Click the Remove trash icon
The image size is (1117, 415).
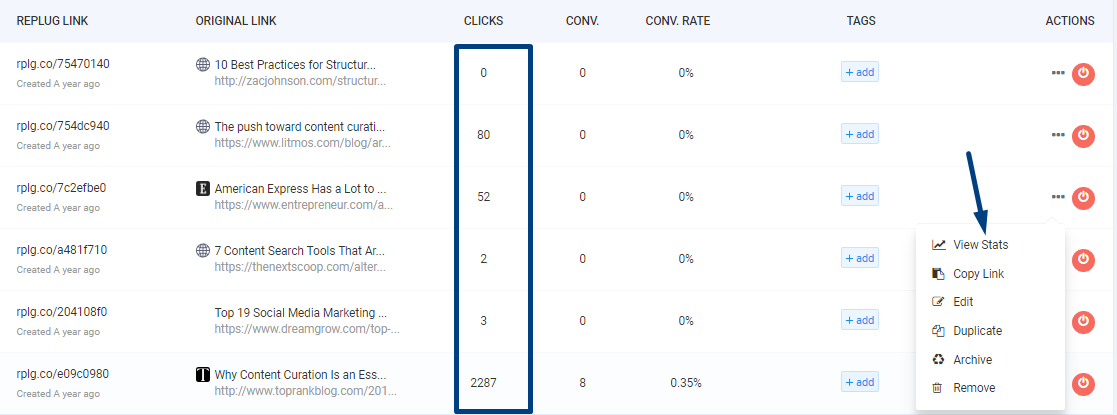click(x=938, y=388)
